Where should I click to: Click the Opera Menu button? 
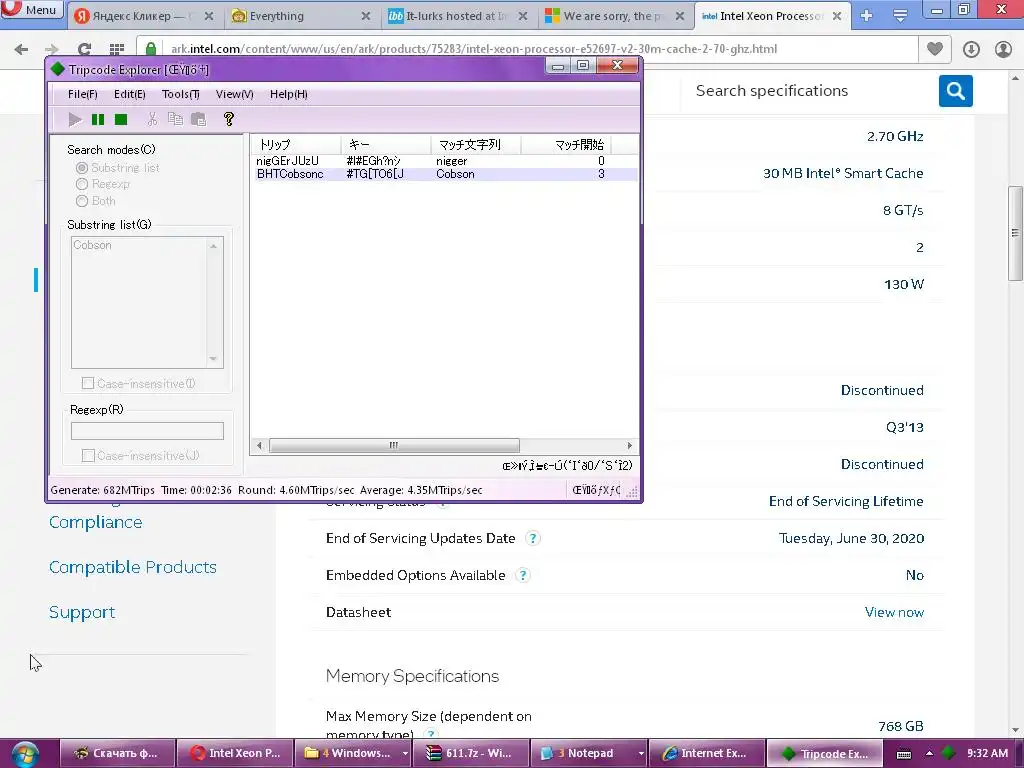tap(31, 9)
